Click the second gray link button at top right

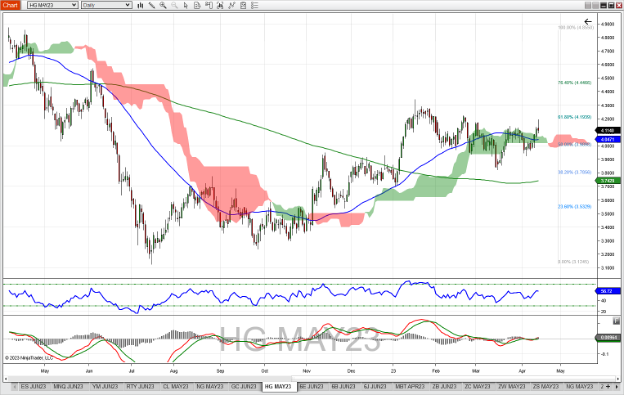596,5
